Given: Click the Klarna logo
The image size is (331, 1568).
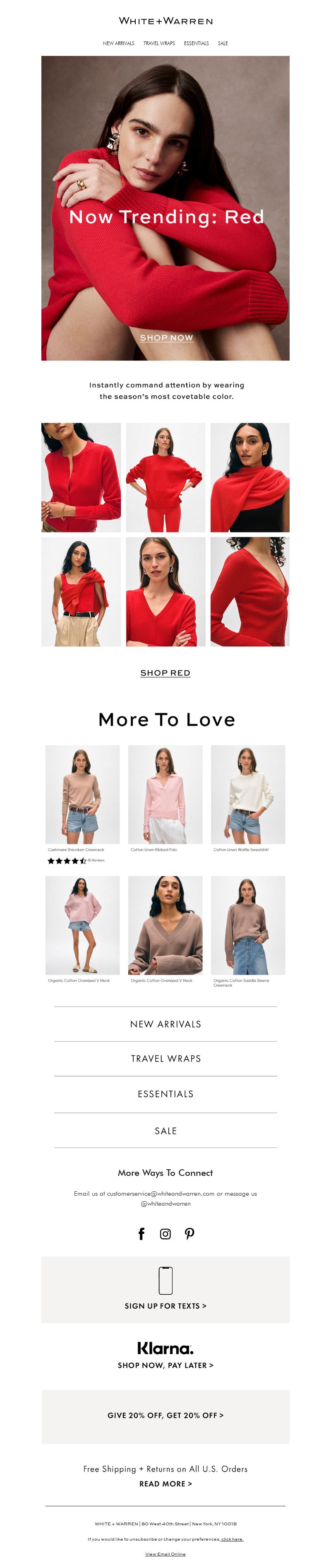Looking at the screenshot, I should [x=165, y=1348].
